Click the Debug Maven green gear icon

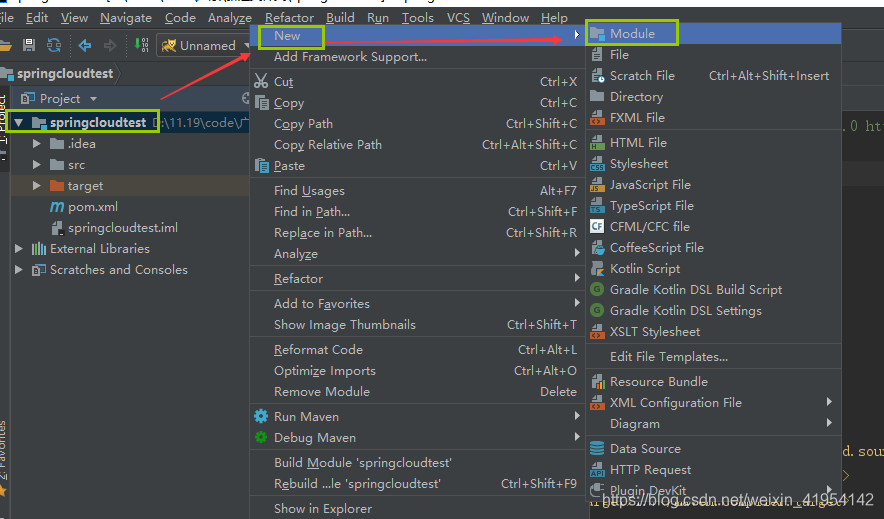click(261, 437)
